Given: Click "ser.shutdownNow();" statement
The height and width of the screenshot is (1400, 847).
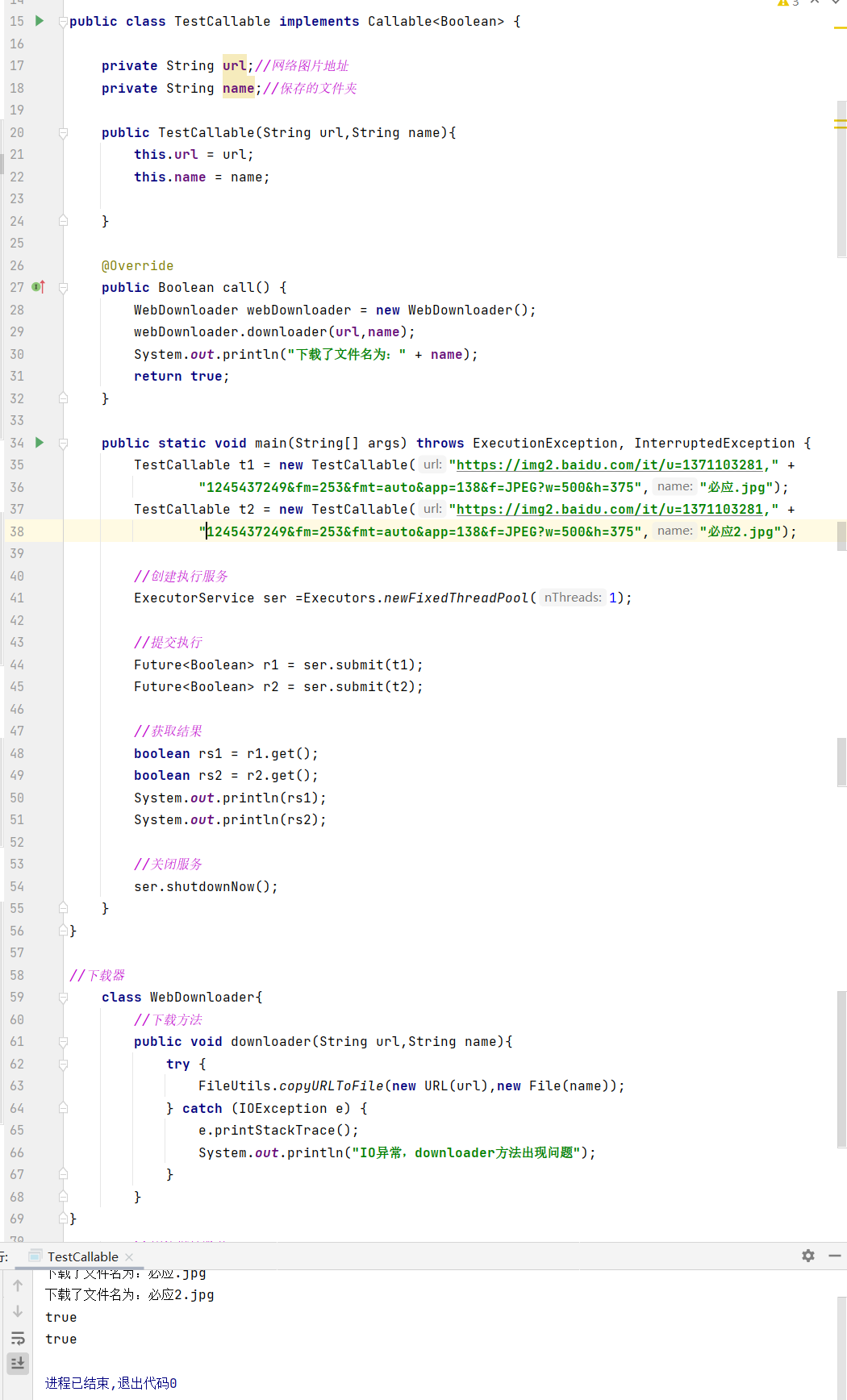Looking at the screenshot, I should click(206, 886).
